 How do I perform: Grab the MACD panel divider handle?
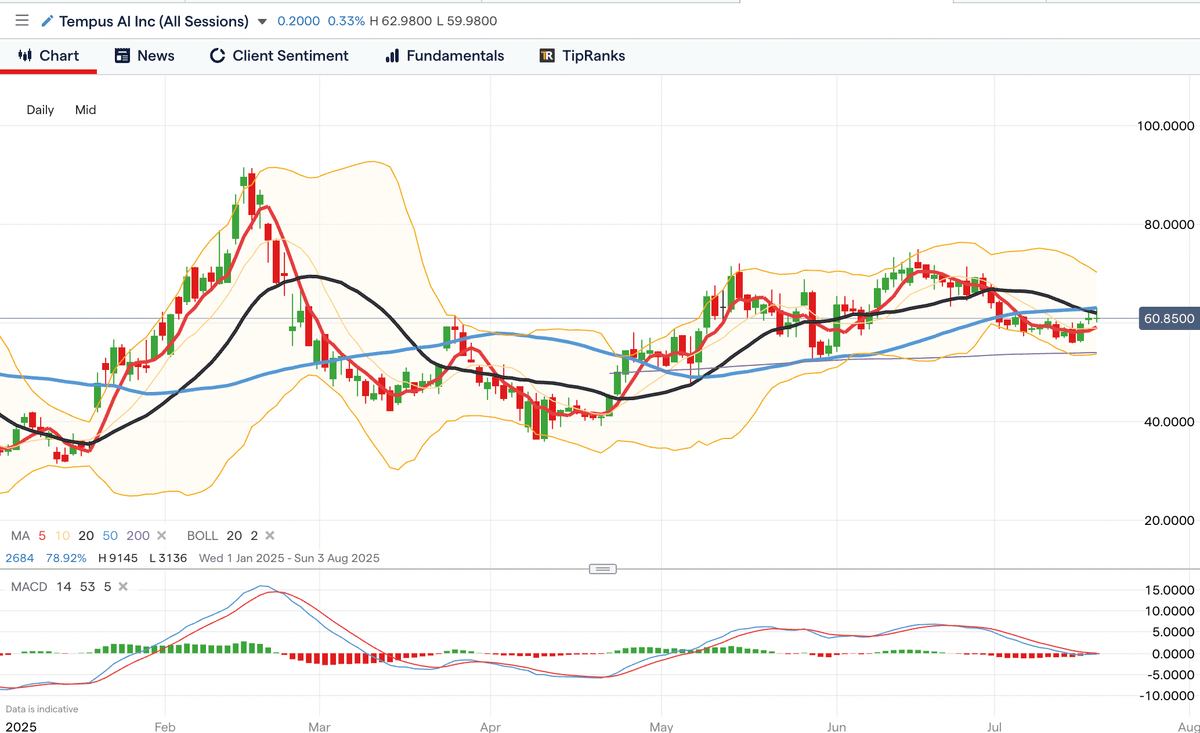pyautogui.click(x=602, y=569)
